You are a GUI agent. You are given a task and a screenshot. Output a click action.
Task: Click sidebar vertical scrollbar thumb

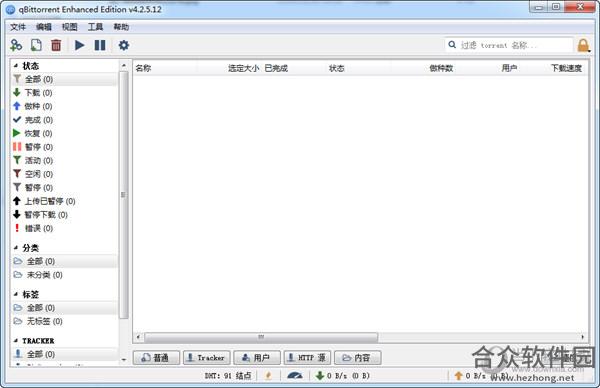(123, 195)
